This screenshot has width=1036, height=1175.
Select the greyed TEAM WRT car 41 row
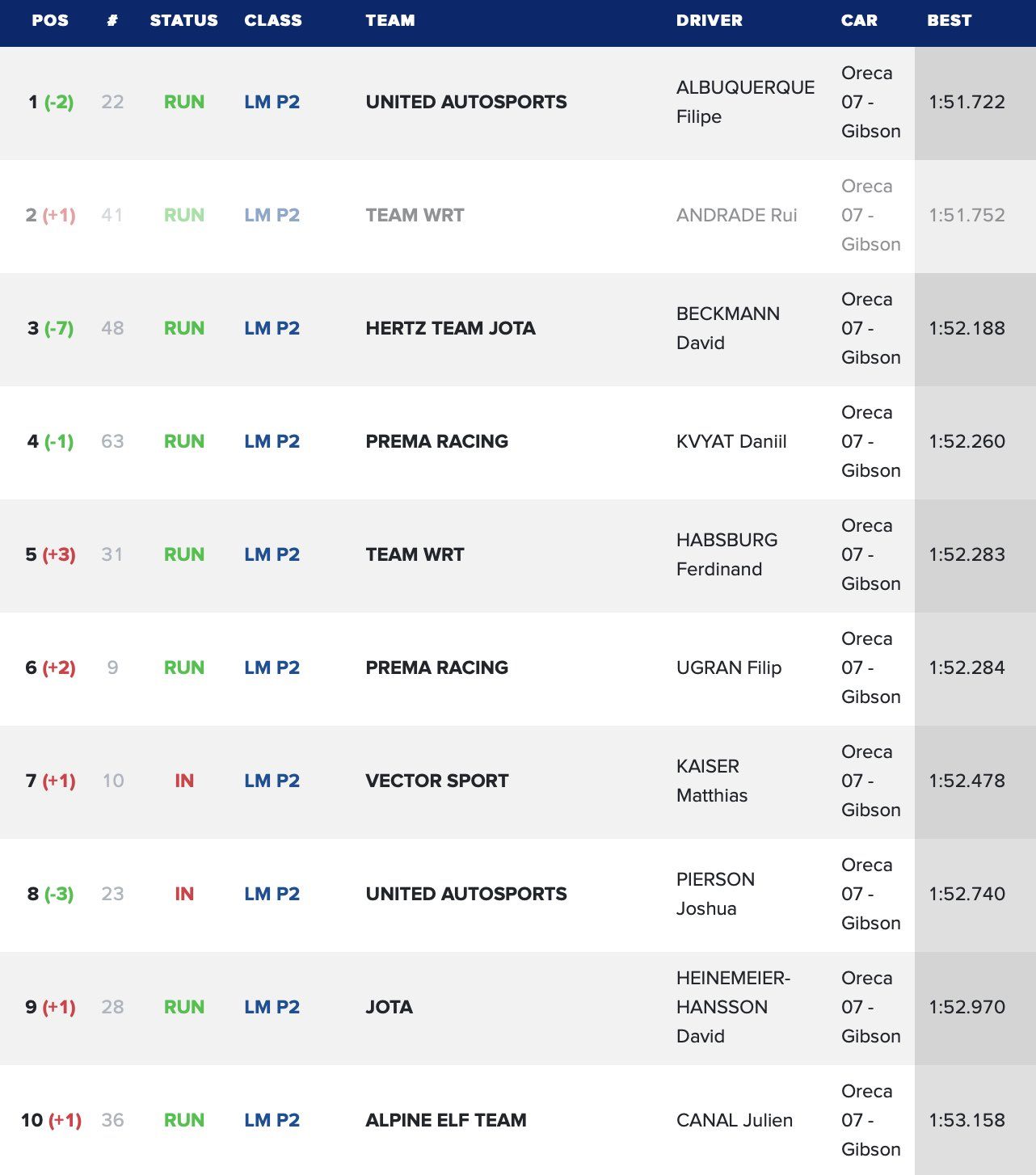pyautogui.click(x=518, y=216)
